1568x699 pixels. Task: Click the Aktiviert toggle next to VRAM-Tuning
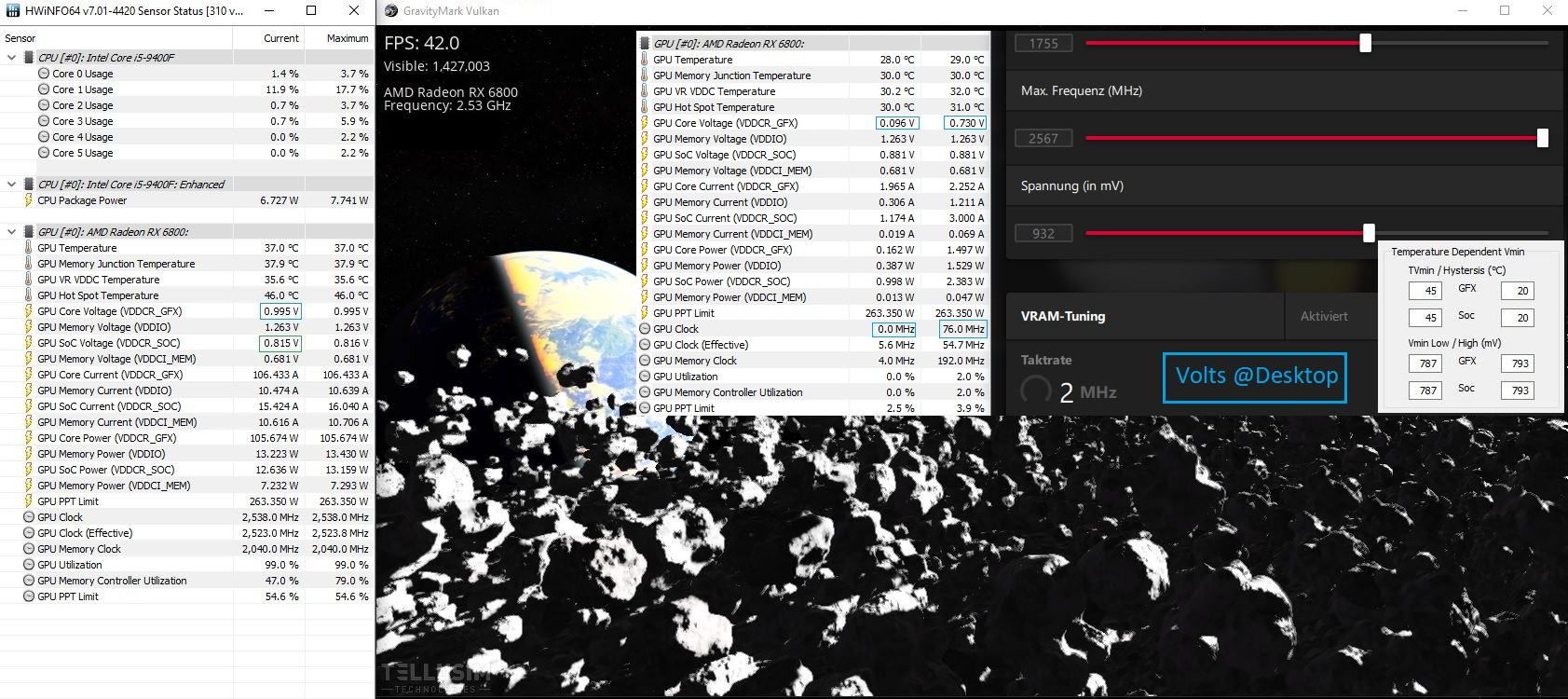click(1324, 316)
